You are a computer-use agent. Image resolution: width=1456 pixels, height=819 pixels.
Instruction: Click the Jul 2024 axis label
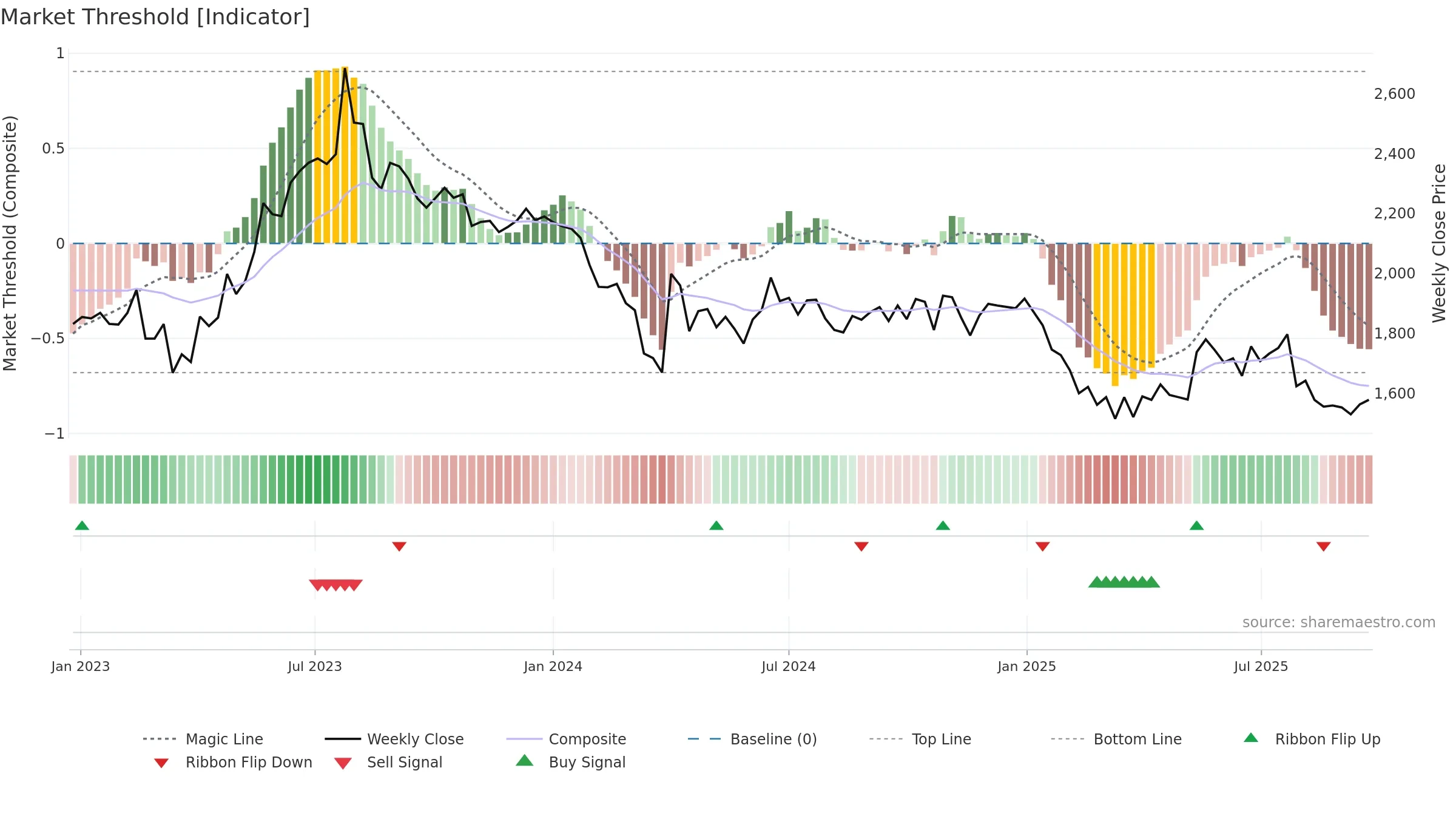(789, 667)
